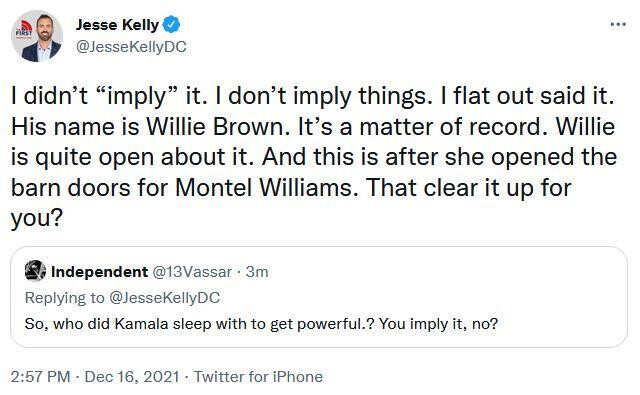Click the Jesse Kelly display name
Image resolution: width=640 pixels, height=395 pixels.
click(117, 25)
